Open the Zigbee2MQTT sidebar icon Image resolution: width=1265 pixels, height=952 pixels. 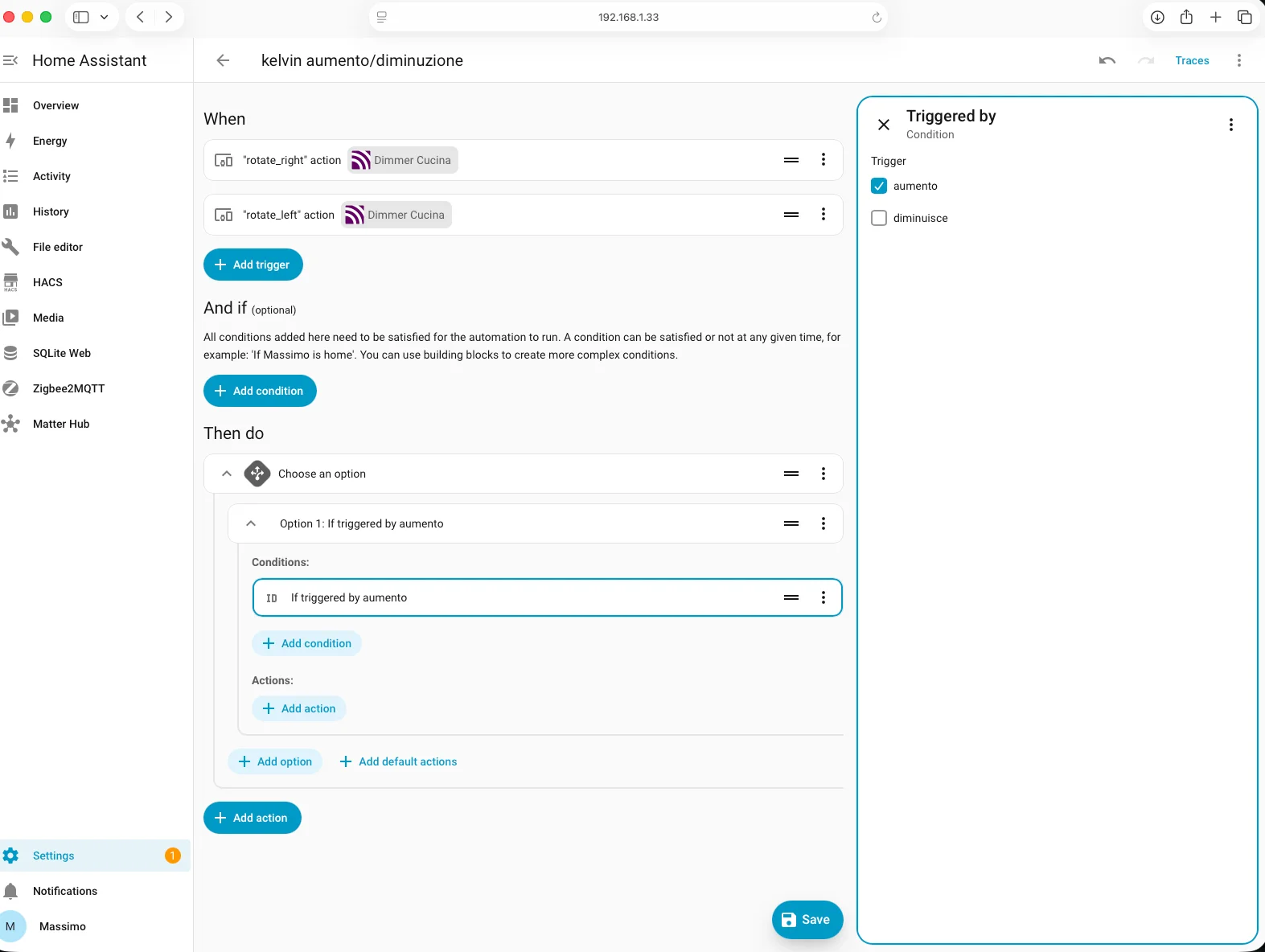(x=10, y=388)
